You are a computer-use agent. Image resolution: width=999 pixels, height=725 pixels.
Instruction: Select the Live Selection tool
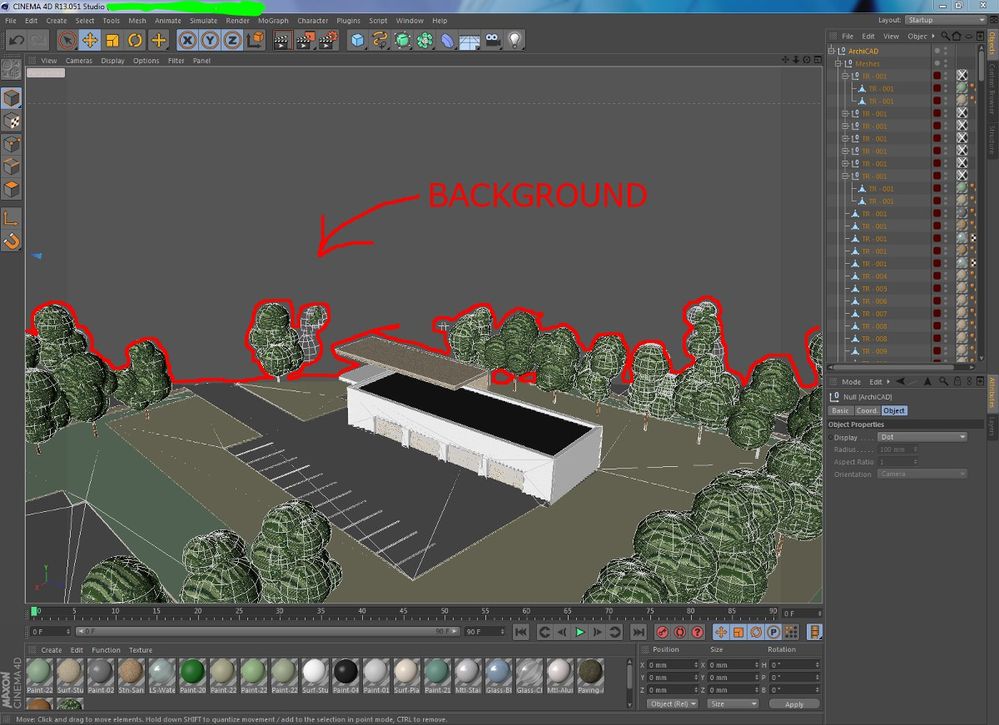pyautogui.click(x=67, y=40)
